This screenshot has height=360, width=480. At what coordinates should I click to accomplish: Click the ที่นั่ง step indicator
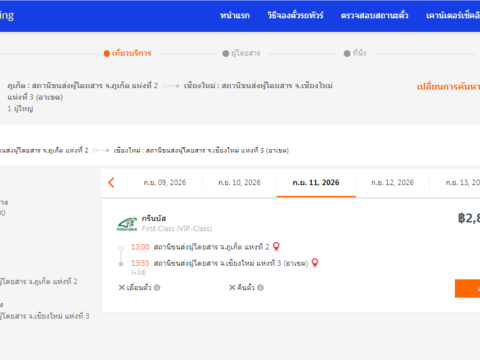355,53
